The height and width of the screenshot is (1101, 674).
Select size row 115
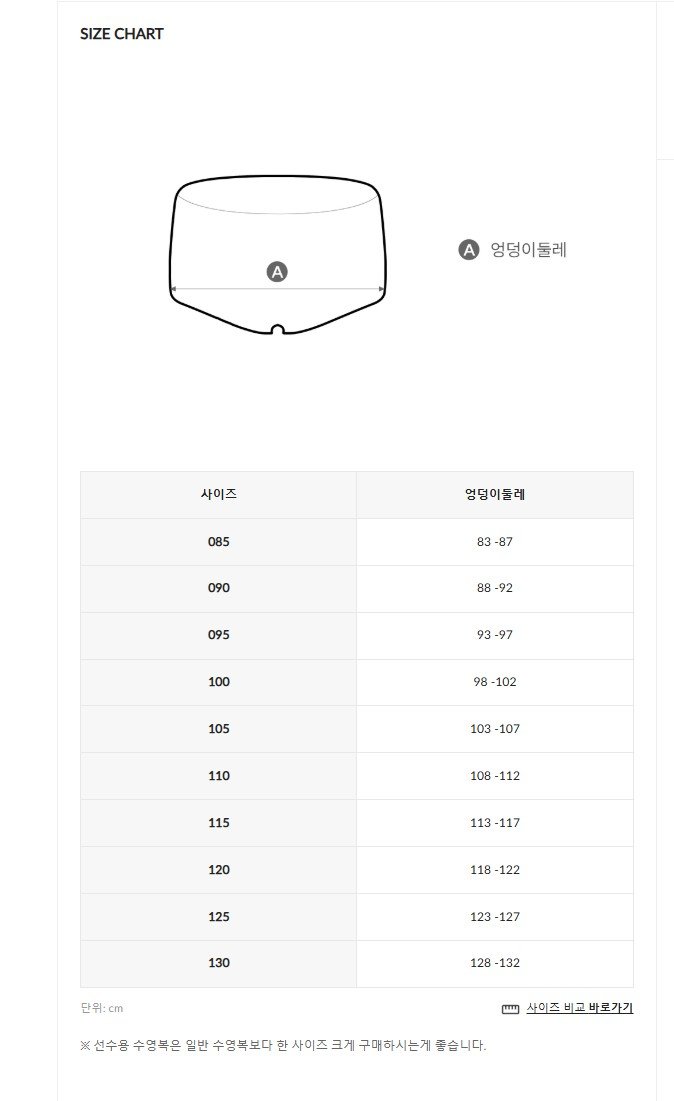pyautogui.click(x=357, y=823)
